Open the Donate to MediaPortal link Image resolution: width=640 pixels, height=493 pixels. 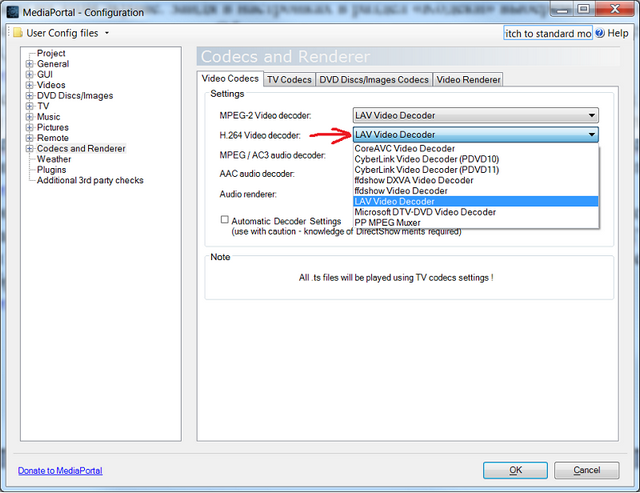[x=60, y=471]
